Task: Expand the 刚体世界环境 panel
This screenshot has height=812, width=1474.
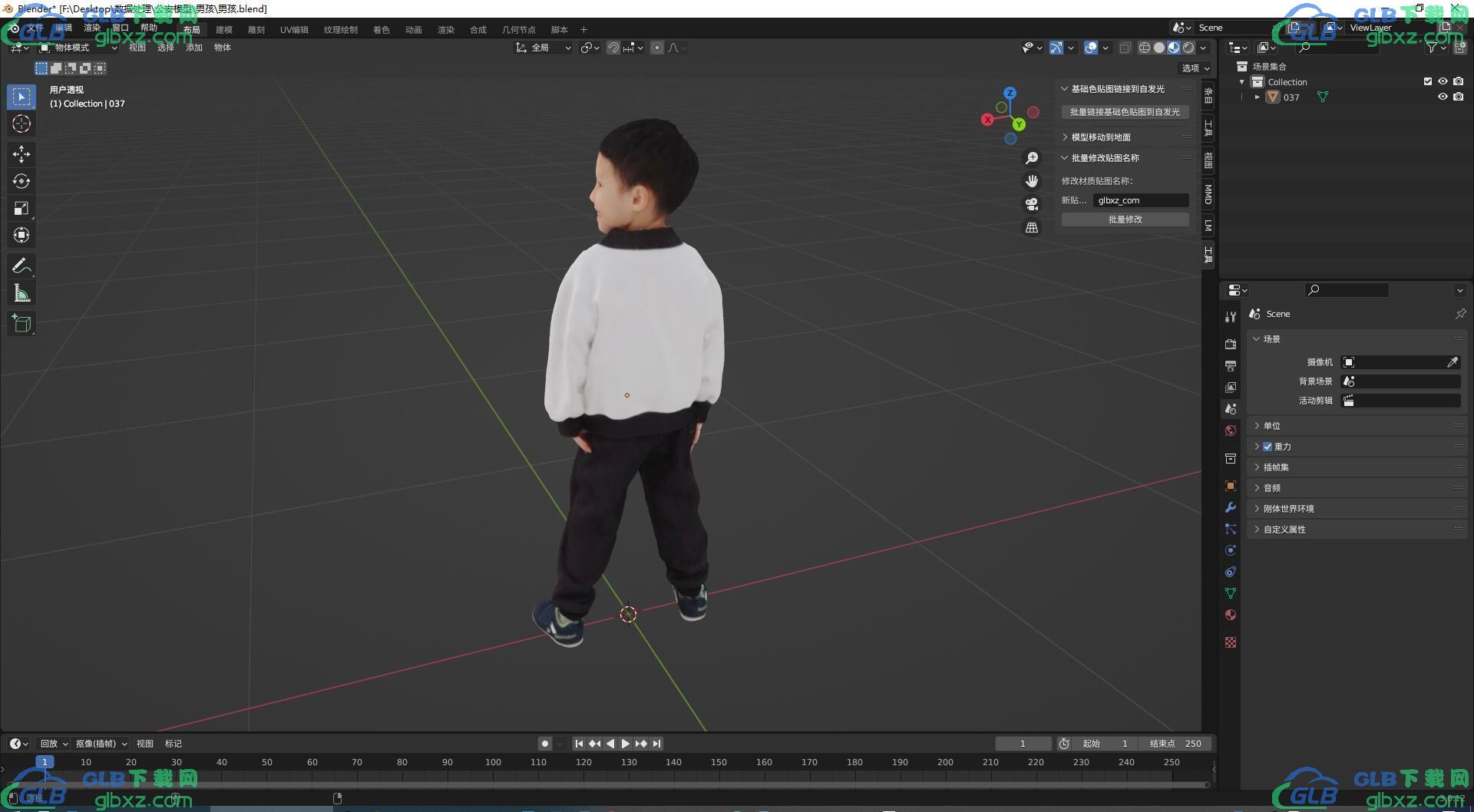Action: (x=1357, y=509)
